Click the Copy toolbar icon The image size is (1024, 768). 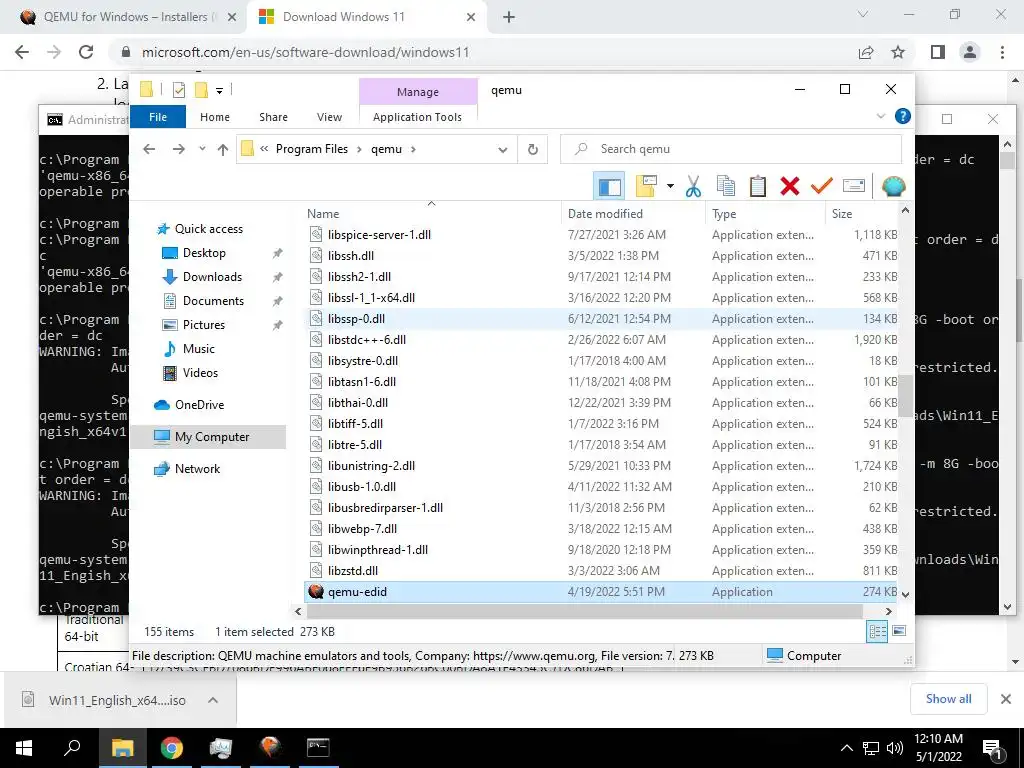[x=726, y=187]
